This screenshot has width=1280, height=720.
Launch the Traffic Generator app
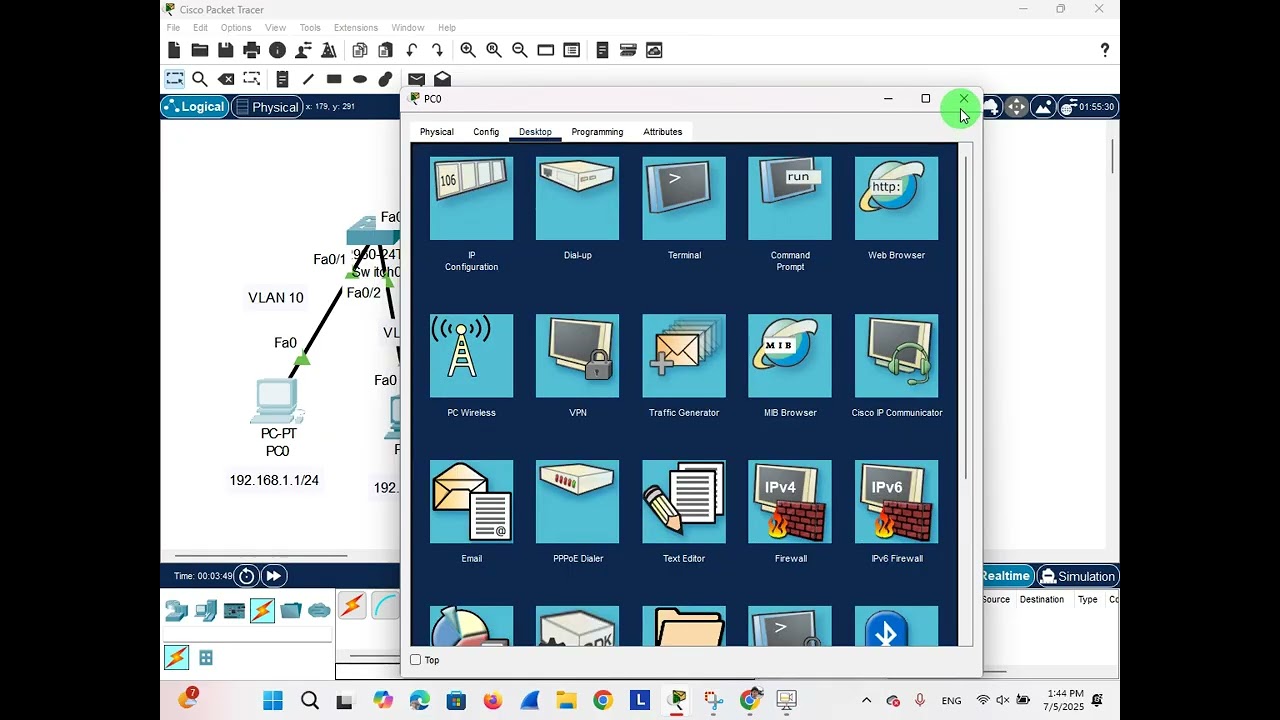click(x=684, y=356)
